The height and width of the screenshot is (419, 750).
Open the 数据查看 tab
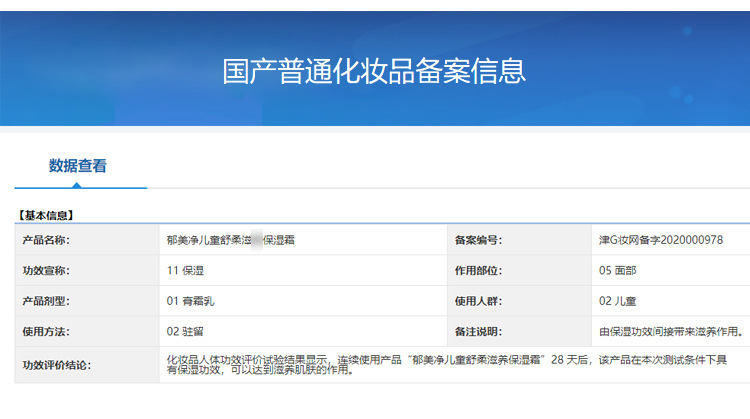click(x=77, y=166)
